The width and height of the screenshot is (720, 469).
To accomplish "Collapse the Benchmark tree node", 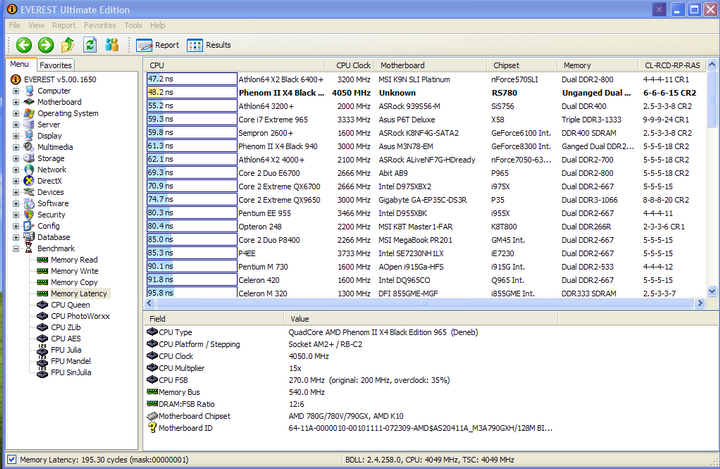I will [16, 249].
